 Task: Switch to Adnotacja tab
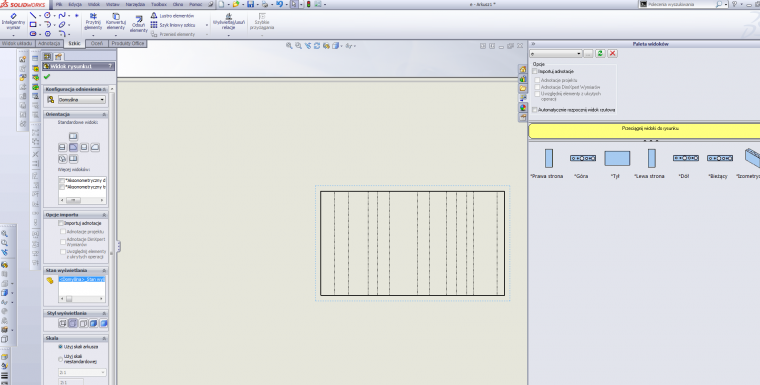(x=49, y=44)
